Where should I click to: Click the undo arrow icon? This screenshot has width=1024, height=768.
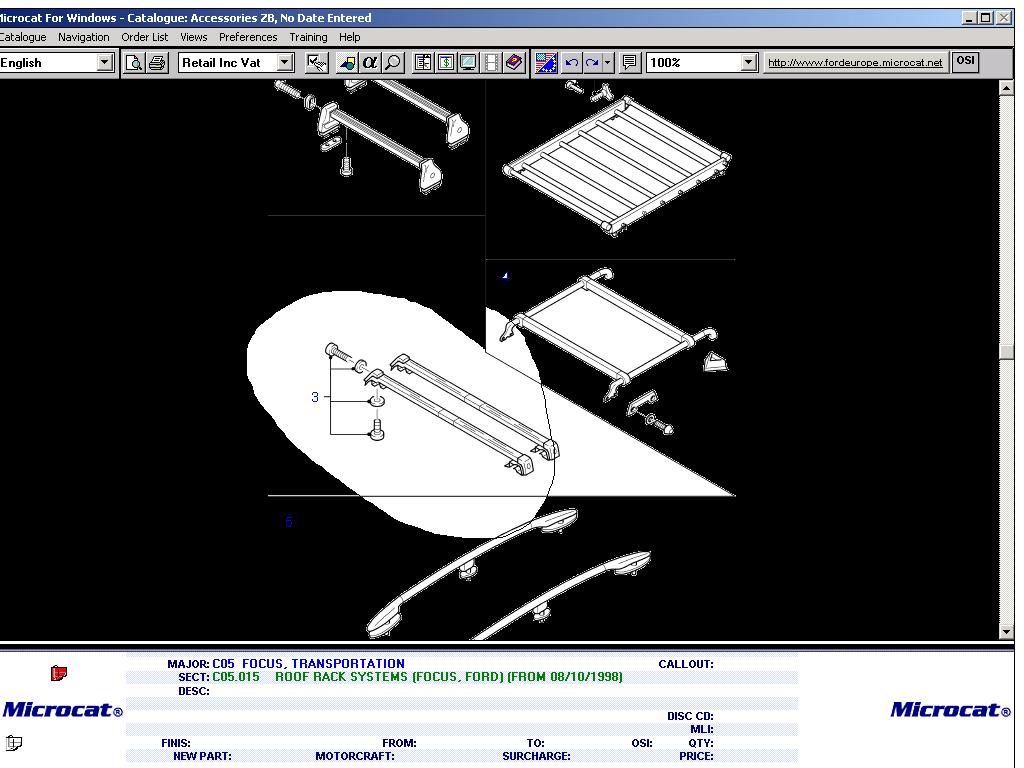571,63
